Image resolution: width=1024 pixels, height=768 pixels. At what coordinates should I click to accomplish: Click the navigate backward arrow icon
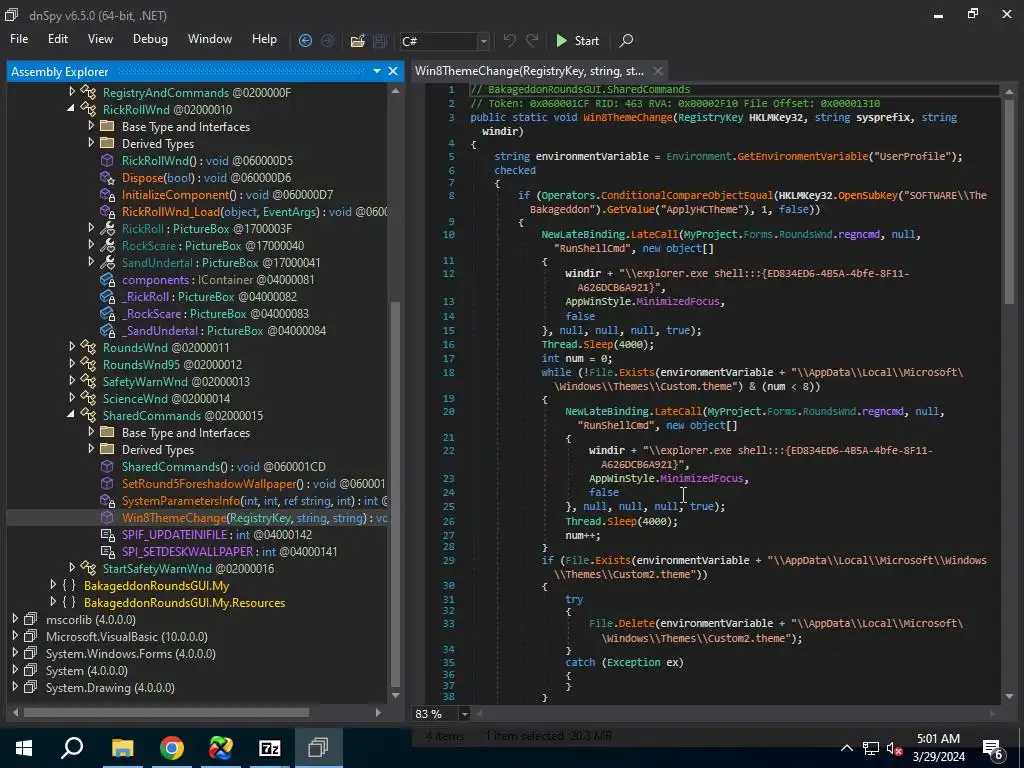(305, 40)
